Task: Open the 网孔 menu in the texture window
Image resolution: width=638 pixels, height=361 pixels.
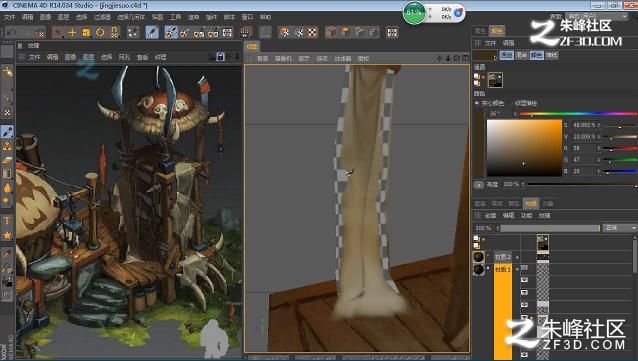Action: [124, 57]
